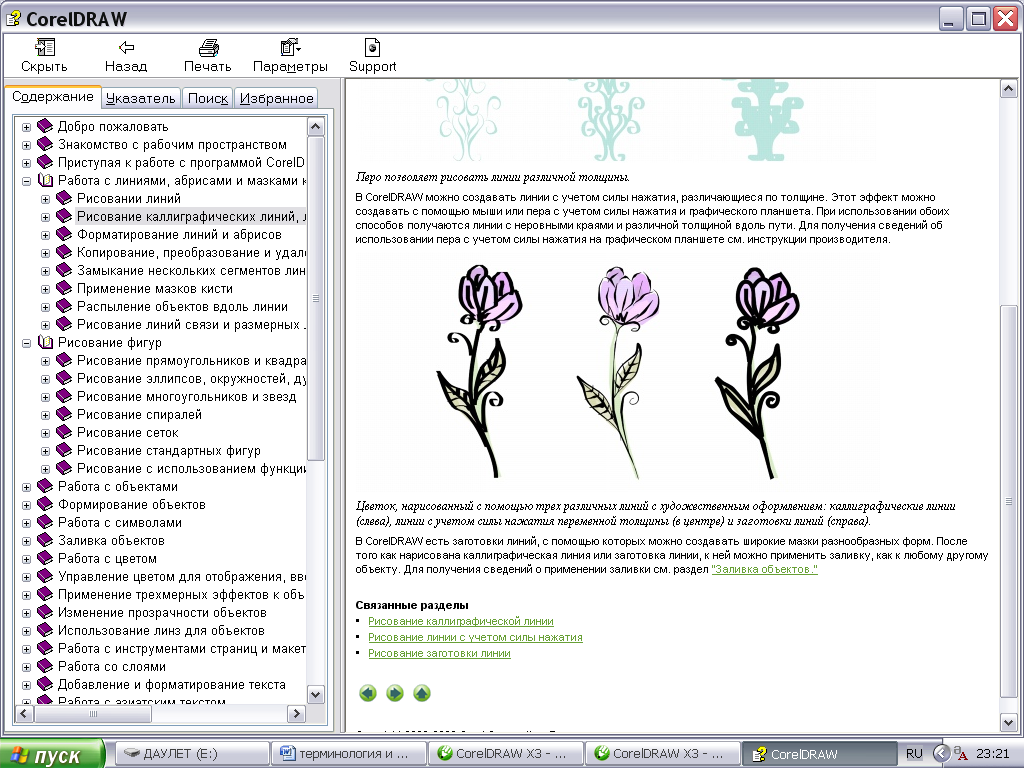1024x768 pixels.
Task: Click the tree panel scroll-down arrow
Action: (315, 694)
